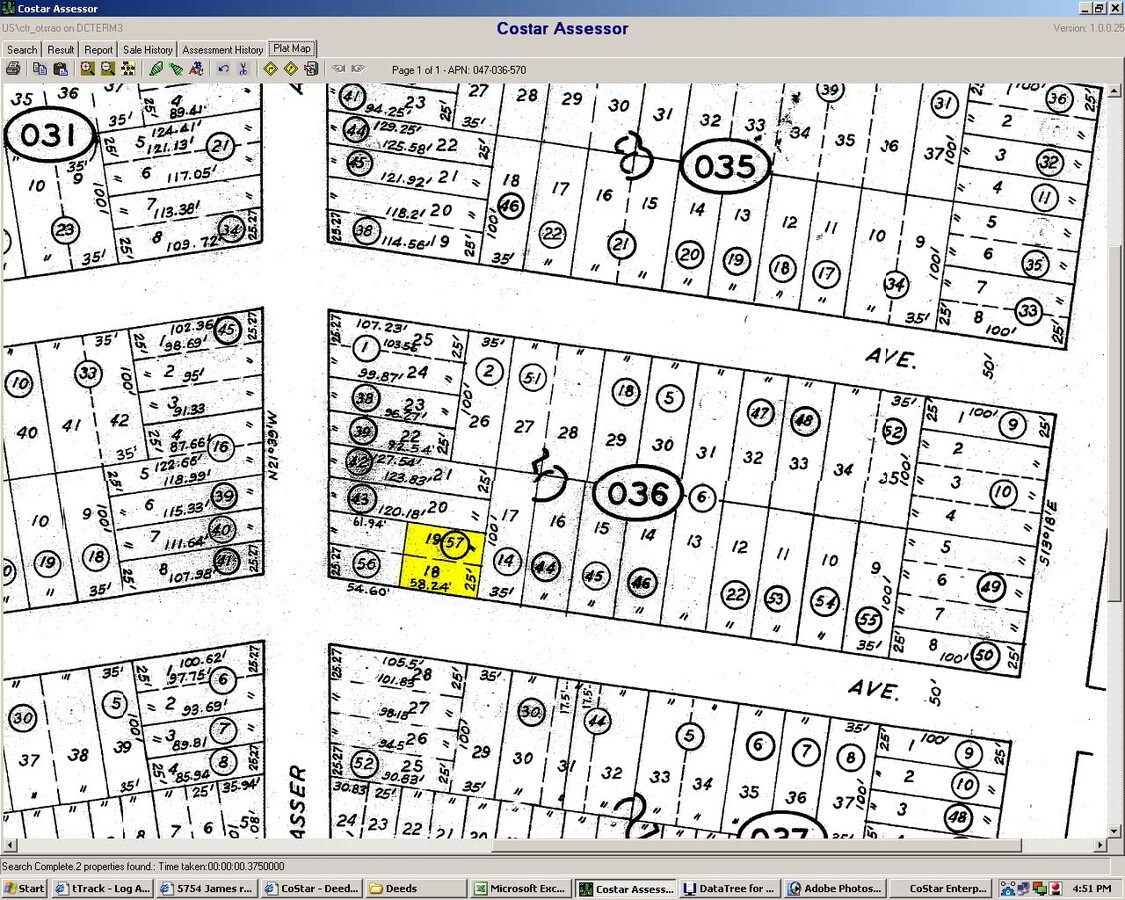Select the scissors cut tool

tap(242, 69)
